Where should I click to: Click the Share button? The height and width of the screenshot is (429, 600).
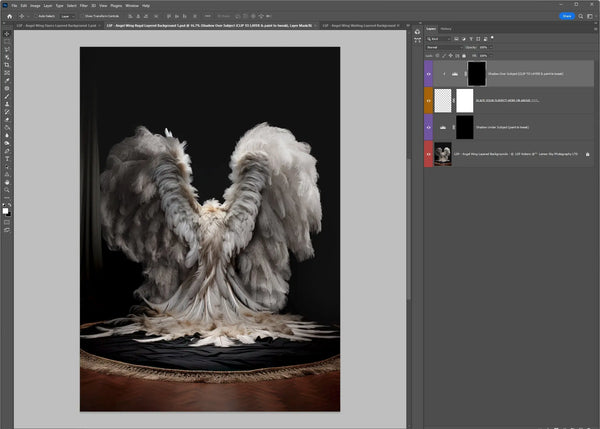pos(567,16)
